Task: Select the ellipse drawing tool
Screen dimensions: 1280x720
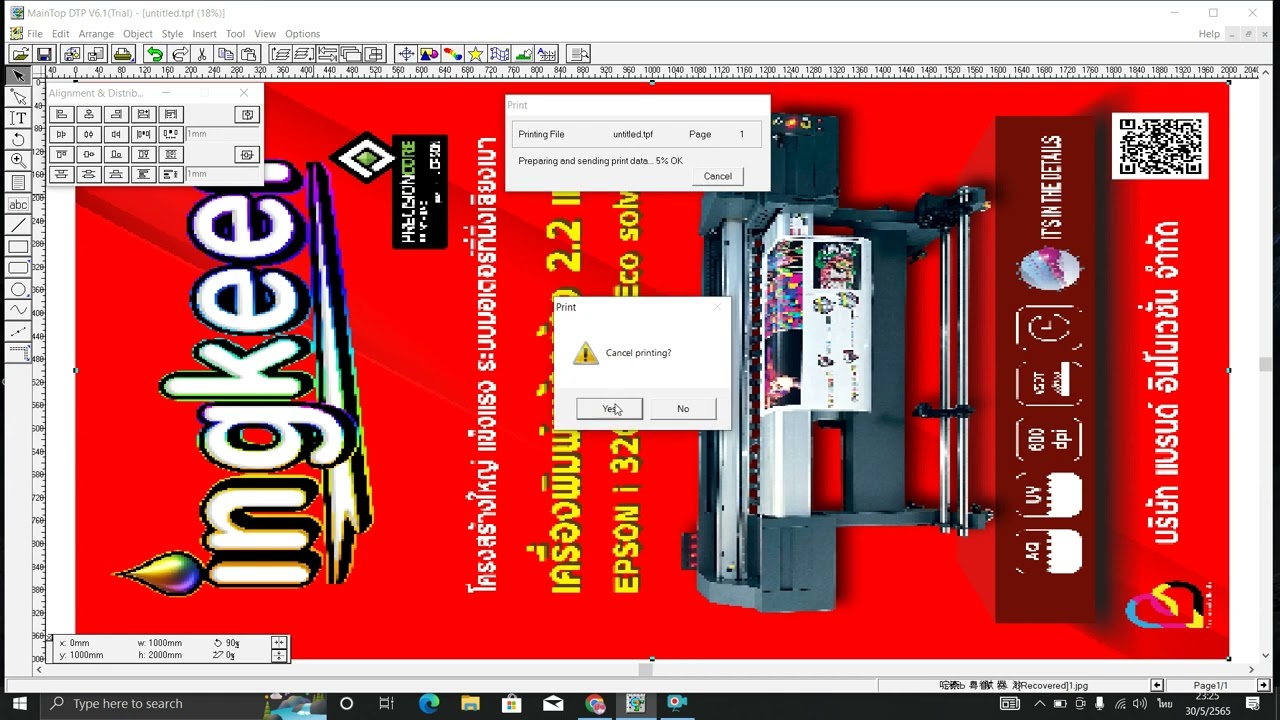Action: (x=18, y=290)
